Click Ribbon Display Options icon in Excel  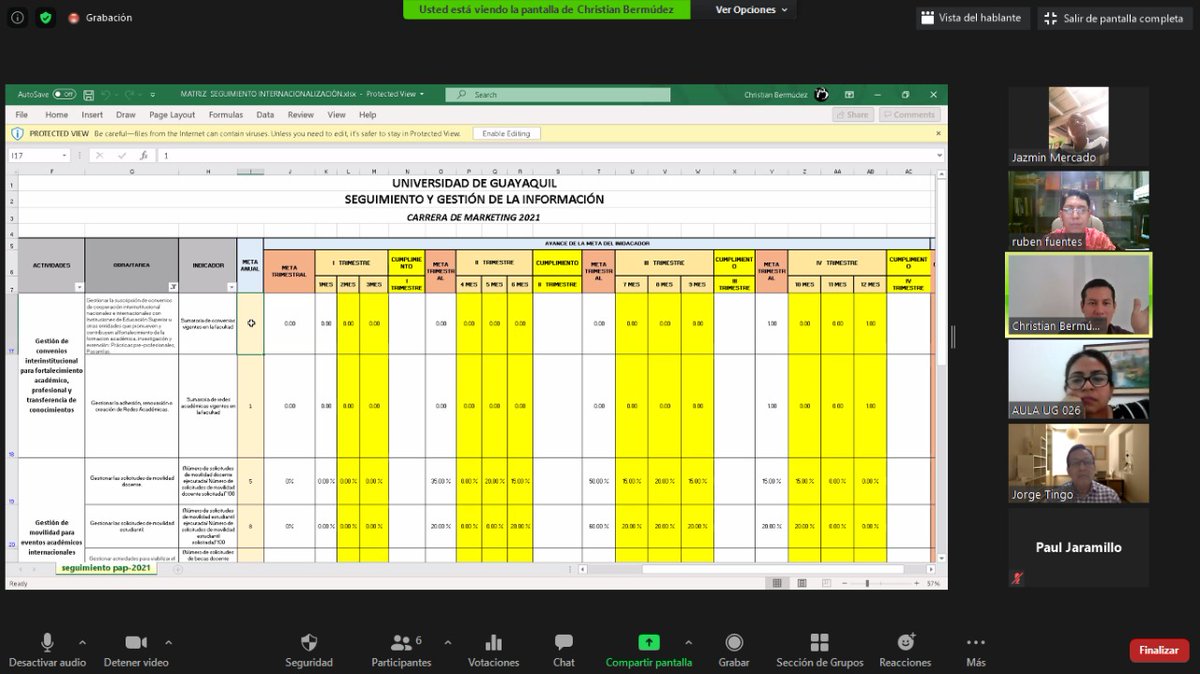pyautogui.click(x=849, y=94)
